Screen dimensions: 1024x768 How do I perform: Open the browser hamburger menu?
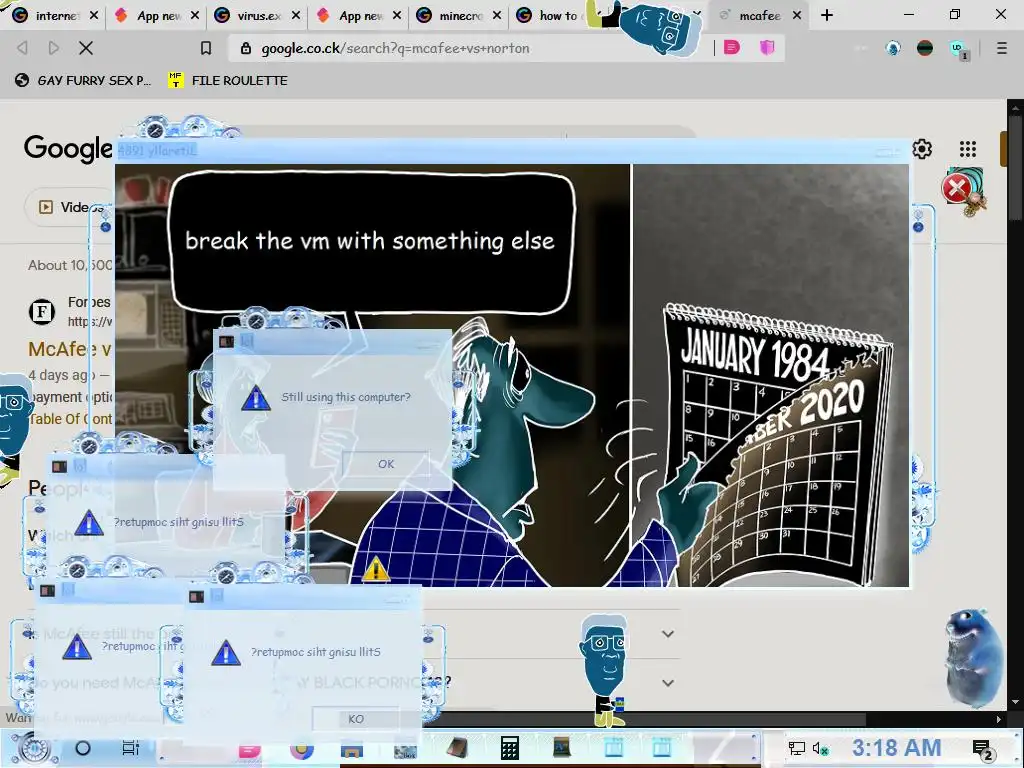[x=1001, y=48]
